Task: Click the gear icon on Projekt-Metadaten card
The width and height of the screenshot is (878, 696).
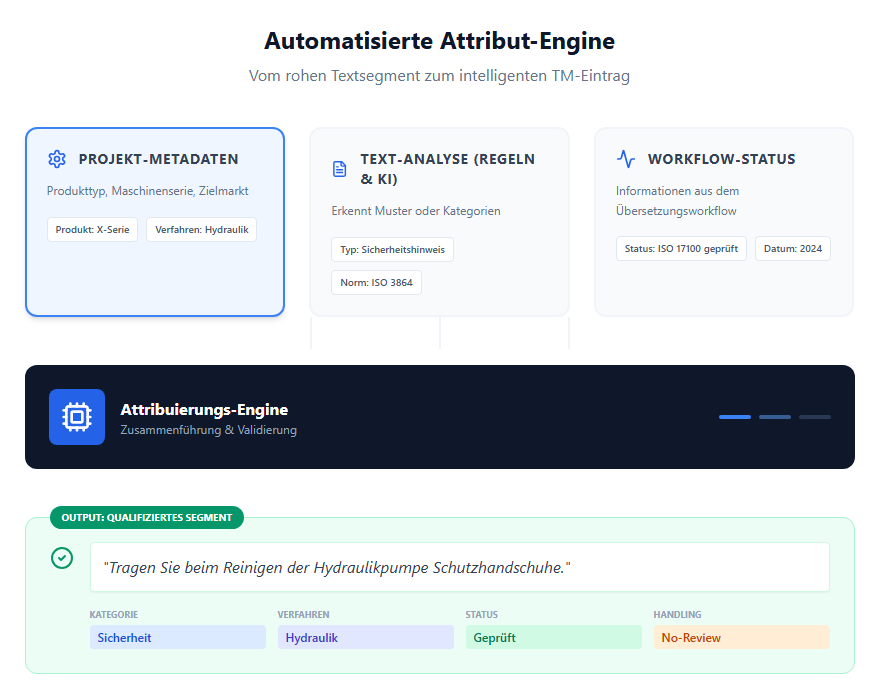Action: (57, 158)
